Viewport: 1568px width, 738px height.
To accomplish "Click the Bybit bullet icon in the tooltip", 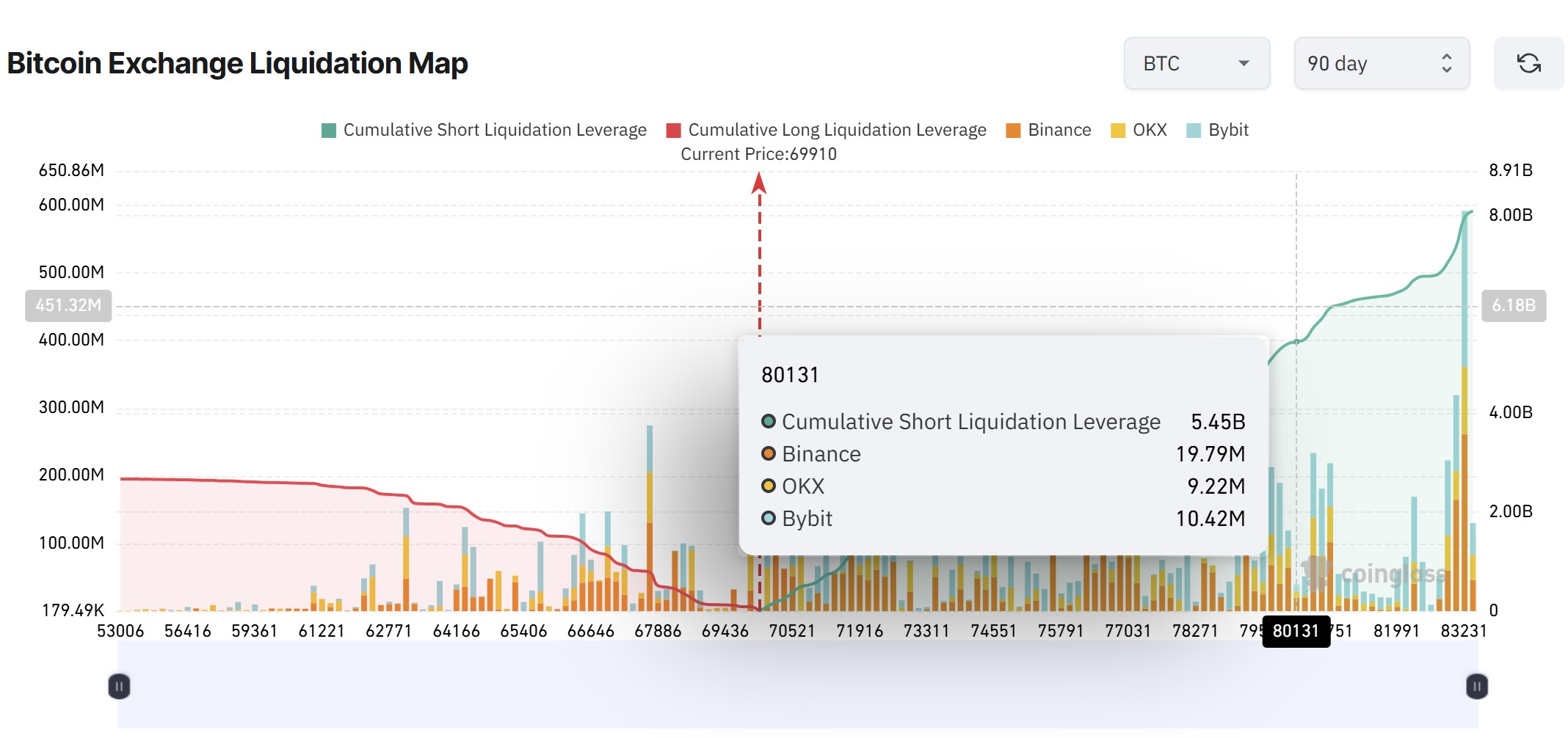I will click(x=768, y=518).
